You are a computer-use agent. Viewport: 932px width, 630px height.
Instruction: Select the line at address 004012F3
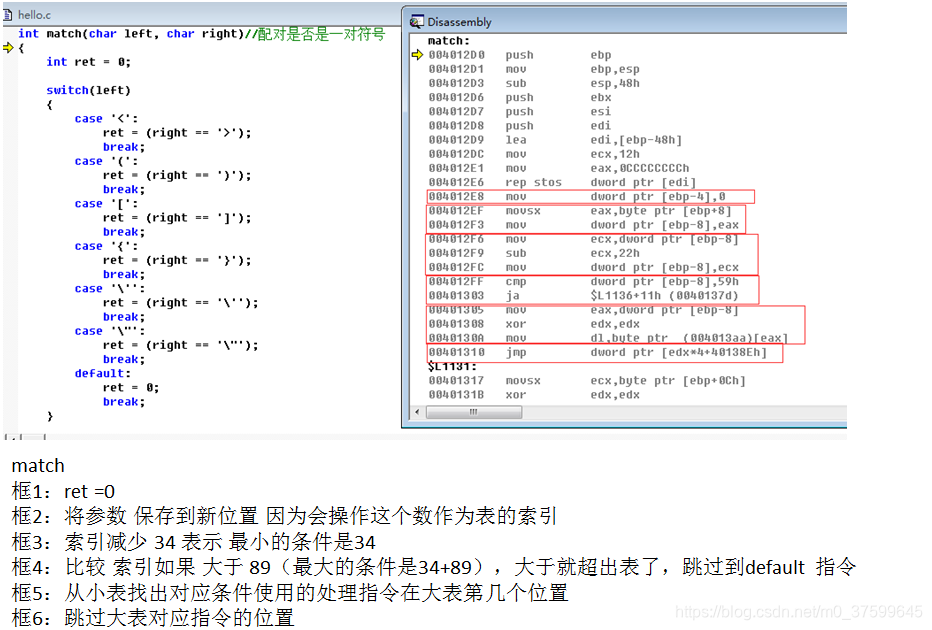pyautogui.click(x=584, y=225)
